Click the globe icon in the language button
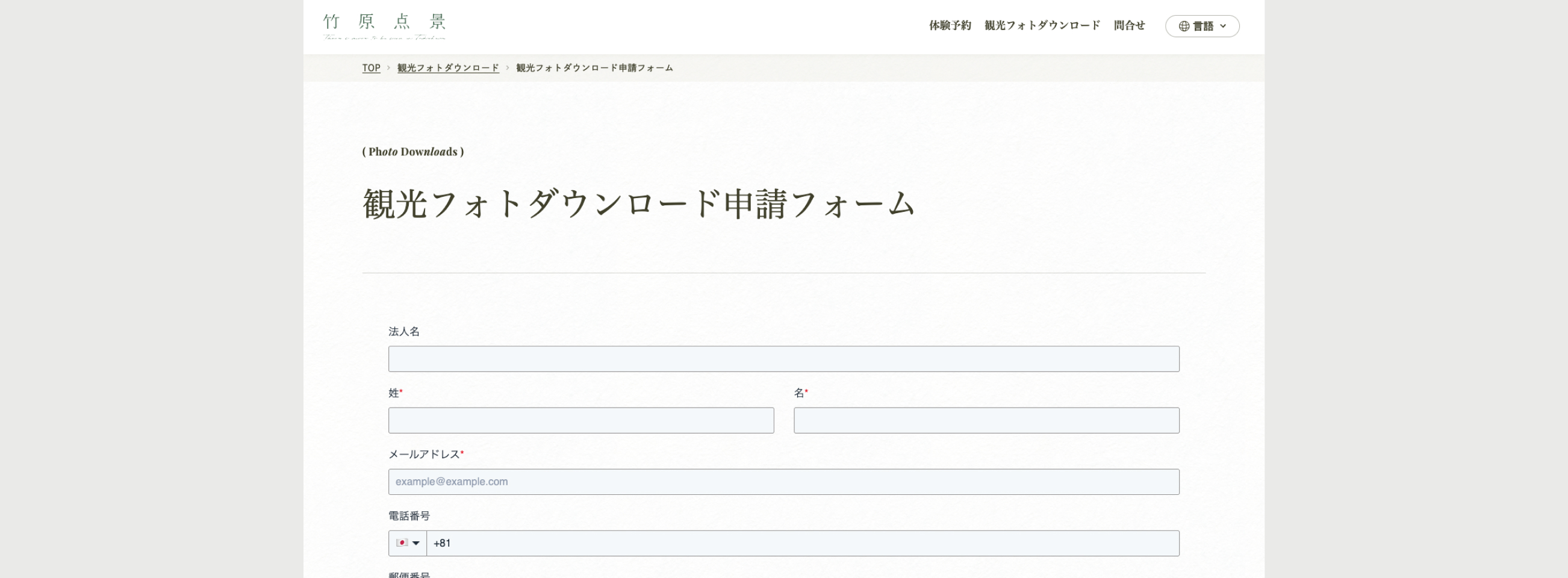 point(1183,26)
